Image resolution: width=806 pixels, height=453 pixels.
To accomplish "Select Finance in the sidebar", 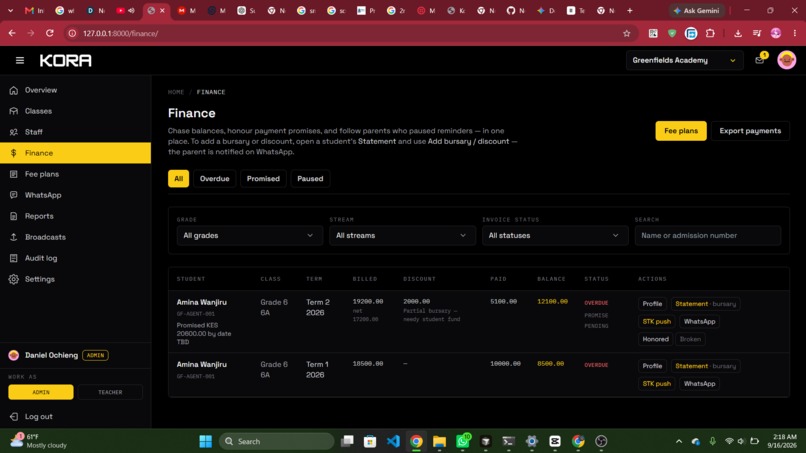I will pyautogui.click(x=76, y=153).
